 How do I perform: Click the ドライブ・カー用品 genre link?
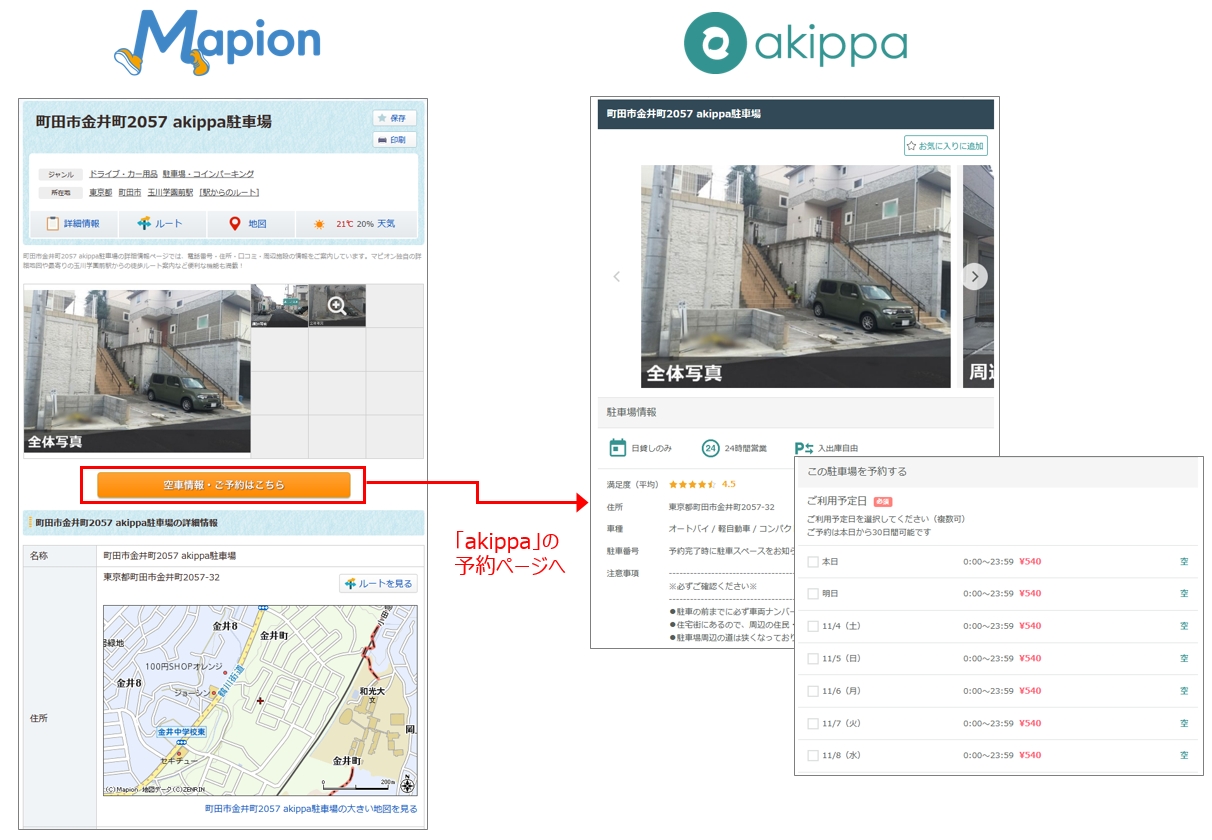coord(123,174)
